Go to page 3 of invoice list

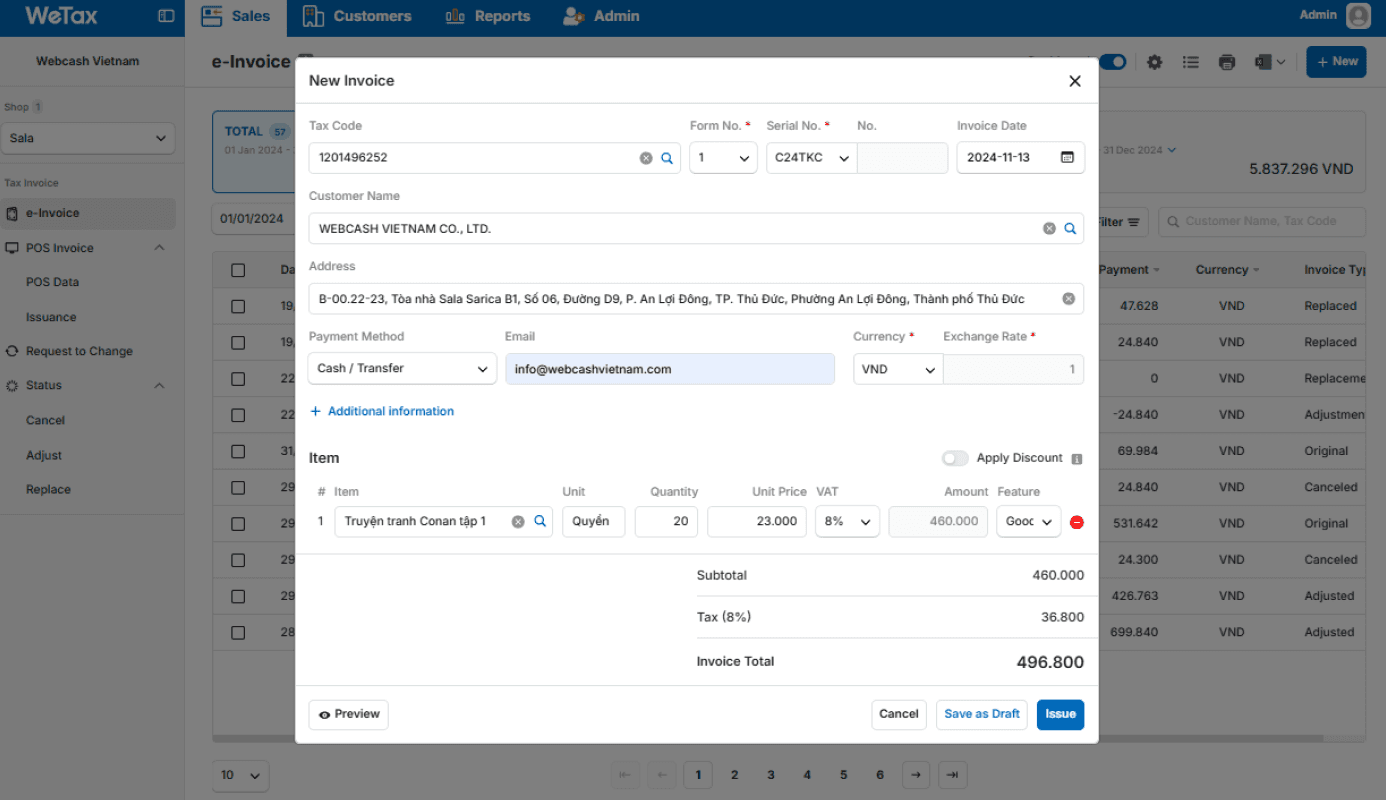[x=771, y=775]
